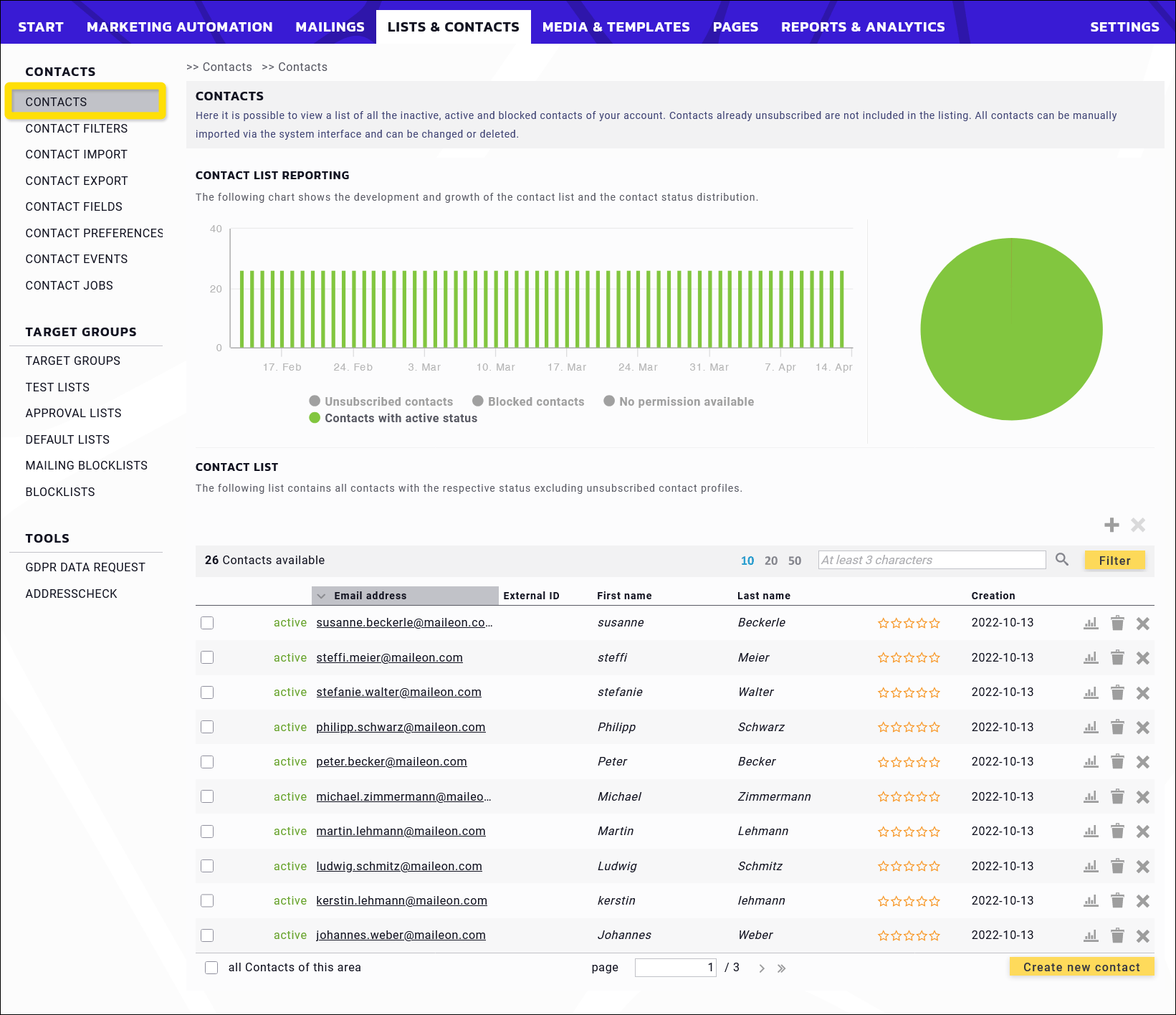Image resolution: width=1176 pixels, height=1015 pixels.
Task: Focus the 'At least 3 characters' search field
Action: 932,560
